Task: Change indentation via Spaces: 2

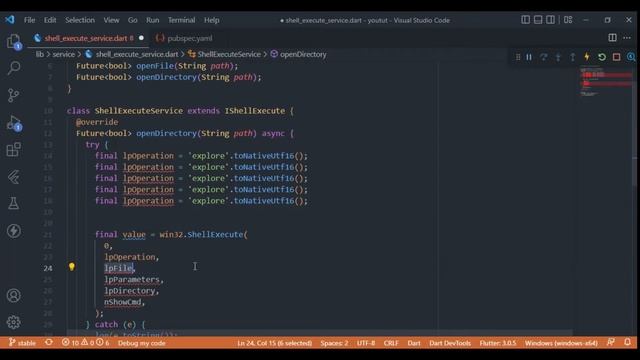Action: pos(334,343)
